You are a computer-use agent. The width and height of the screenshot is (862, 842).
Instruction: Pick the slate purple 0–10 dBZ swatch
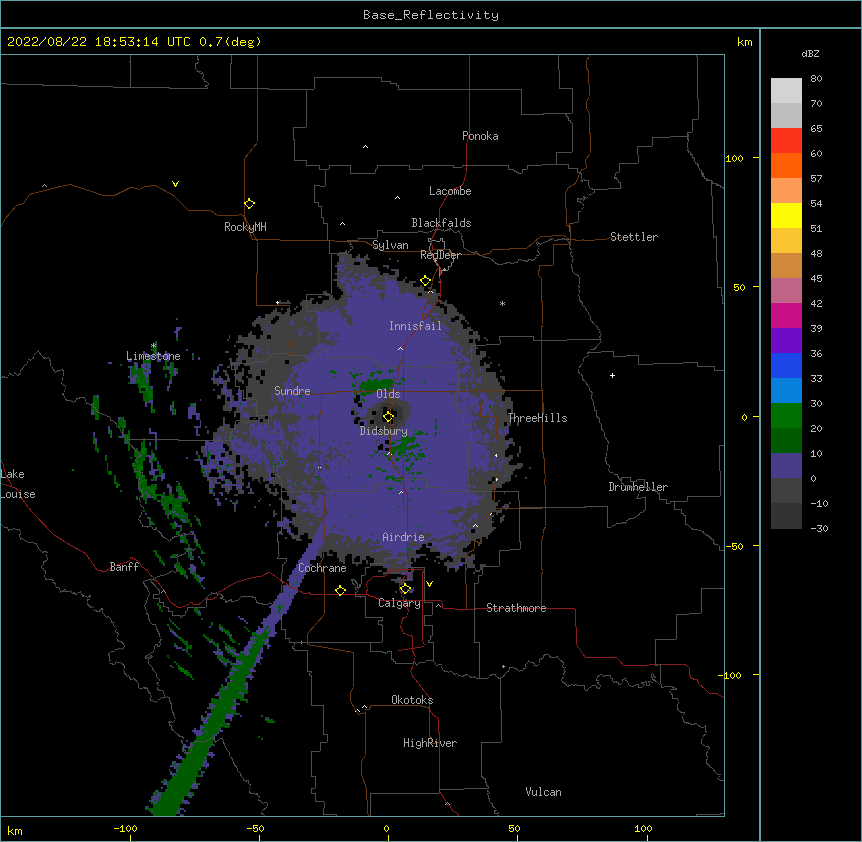786,466
